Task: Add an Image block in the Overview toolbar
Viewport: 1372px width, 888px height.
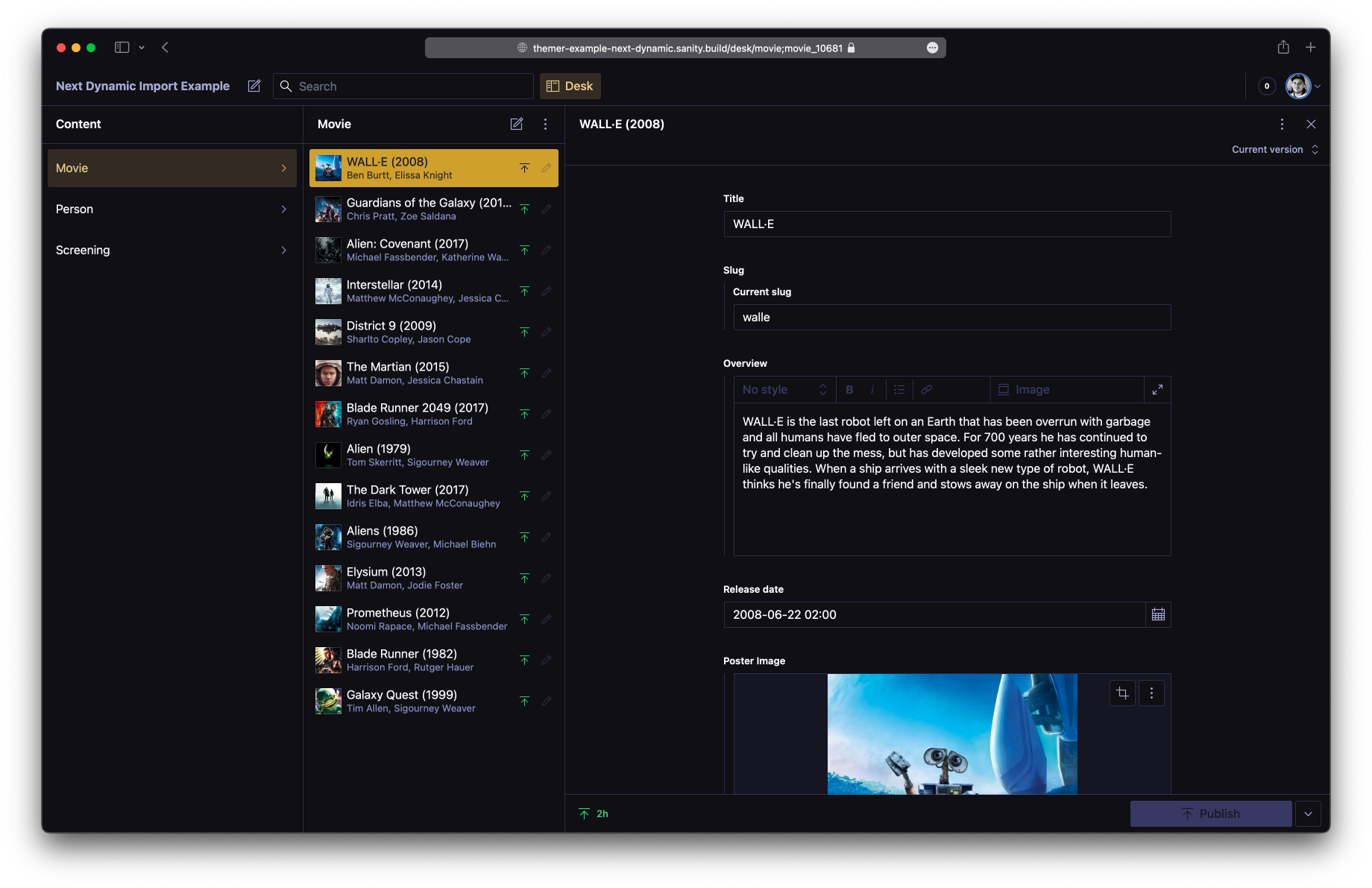Action: [x=1024, y=389]
